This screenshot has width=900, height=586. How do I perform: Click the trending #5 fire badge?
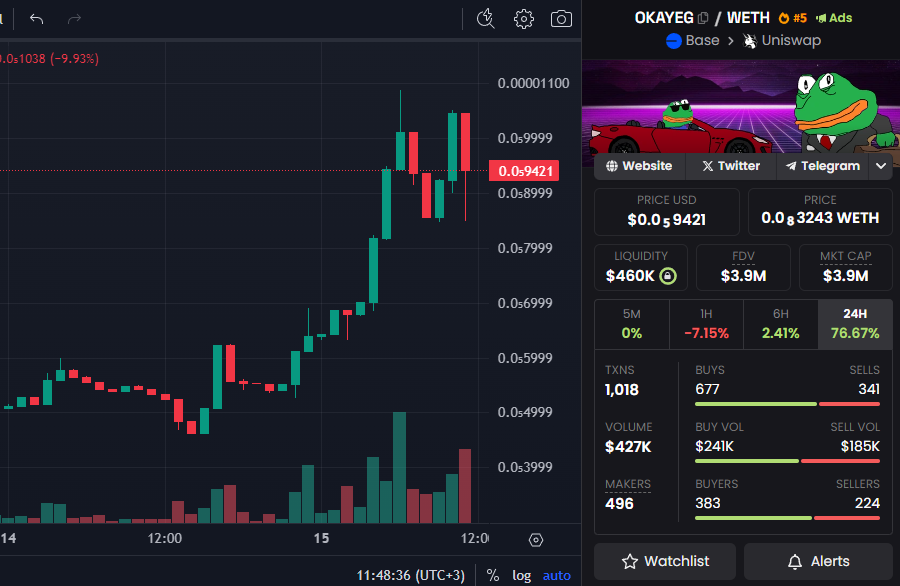792,18
